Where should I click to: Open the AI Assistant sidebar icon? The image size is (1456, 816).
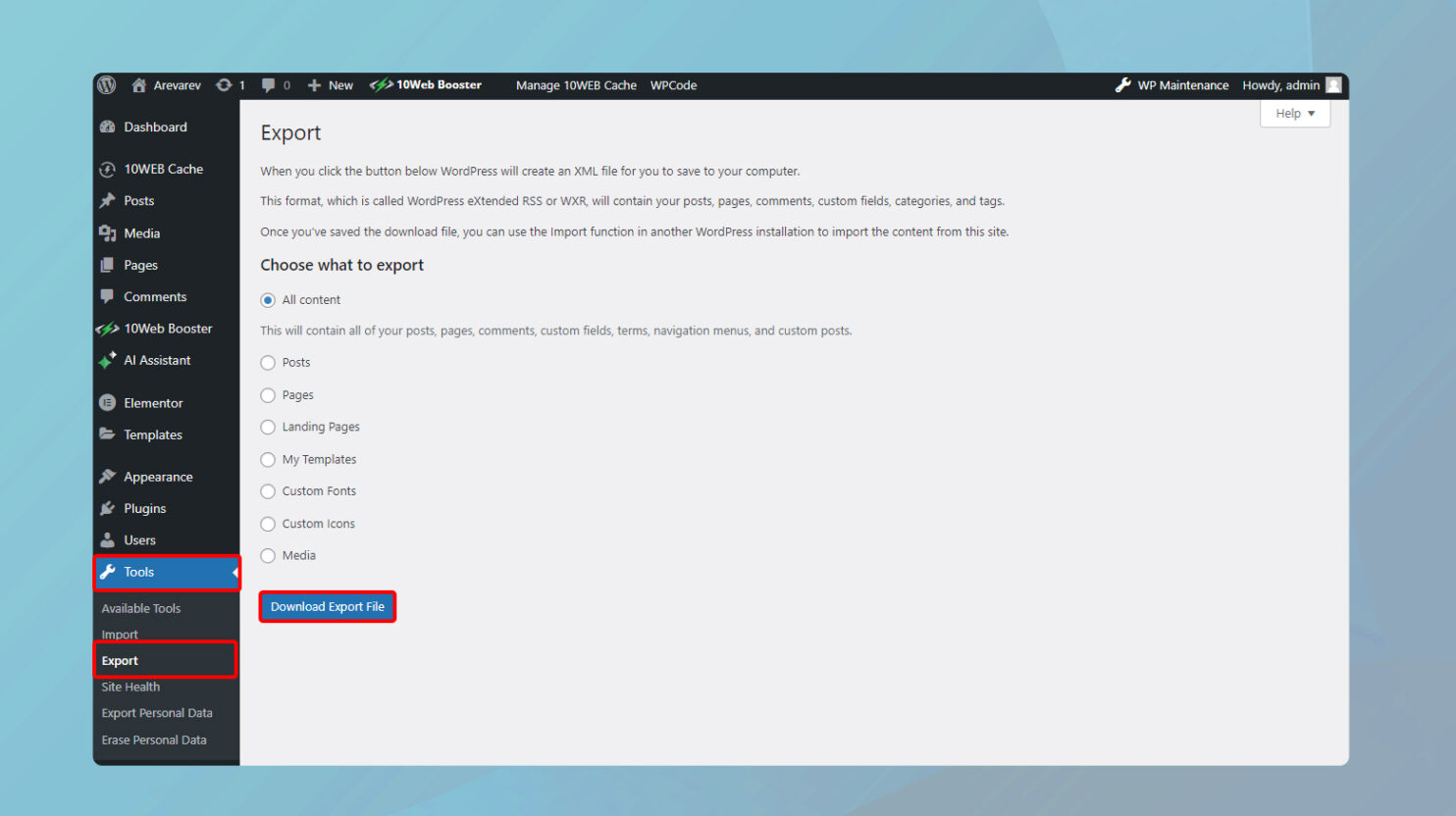(x=106, y=361)
